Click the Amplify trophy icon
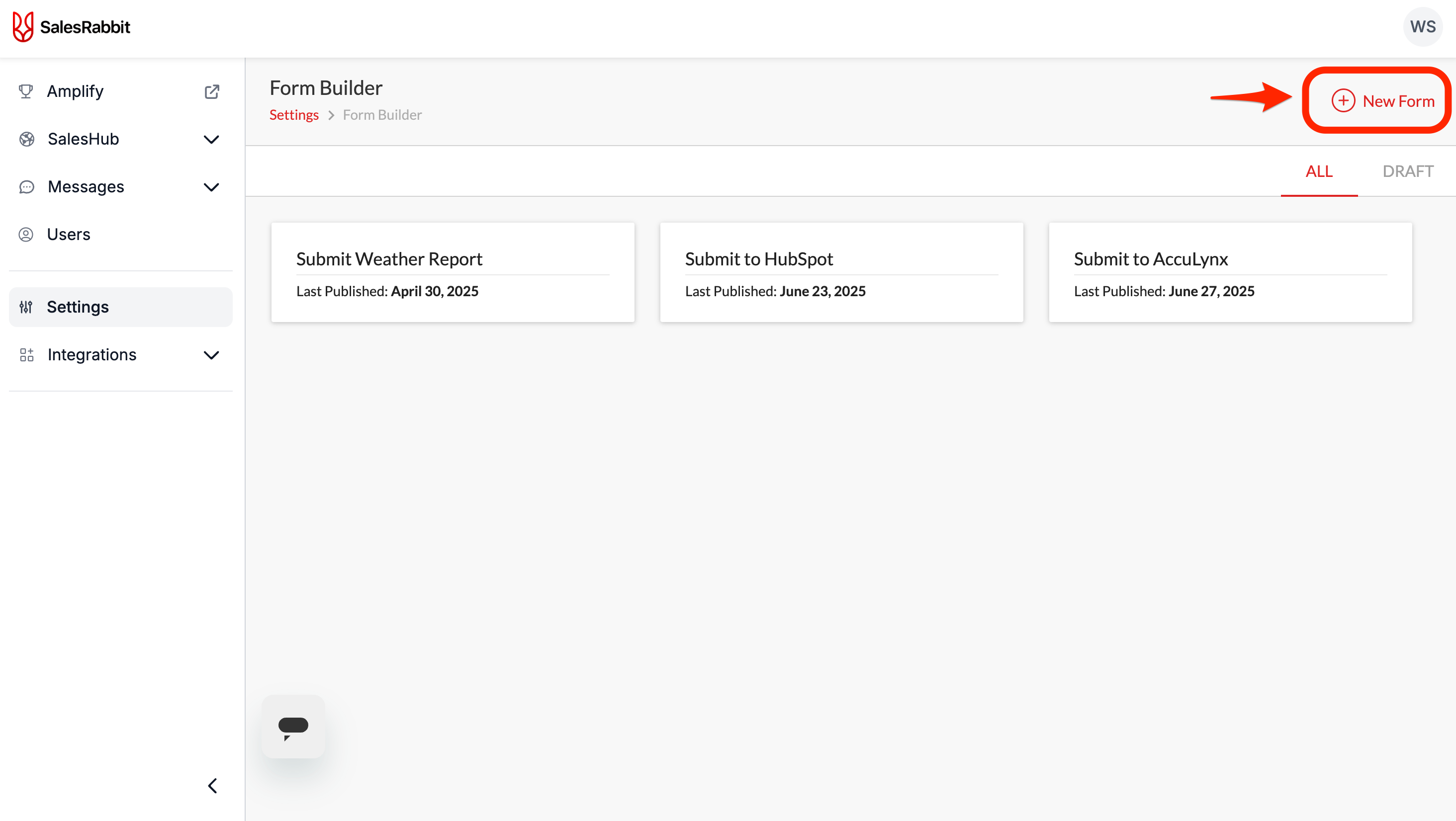1456x821 pixels. click(26, 91)
